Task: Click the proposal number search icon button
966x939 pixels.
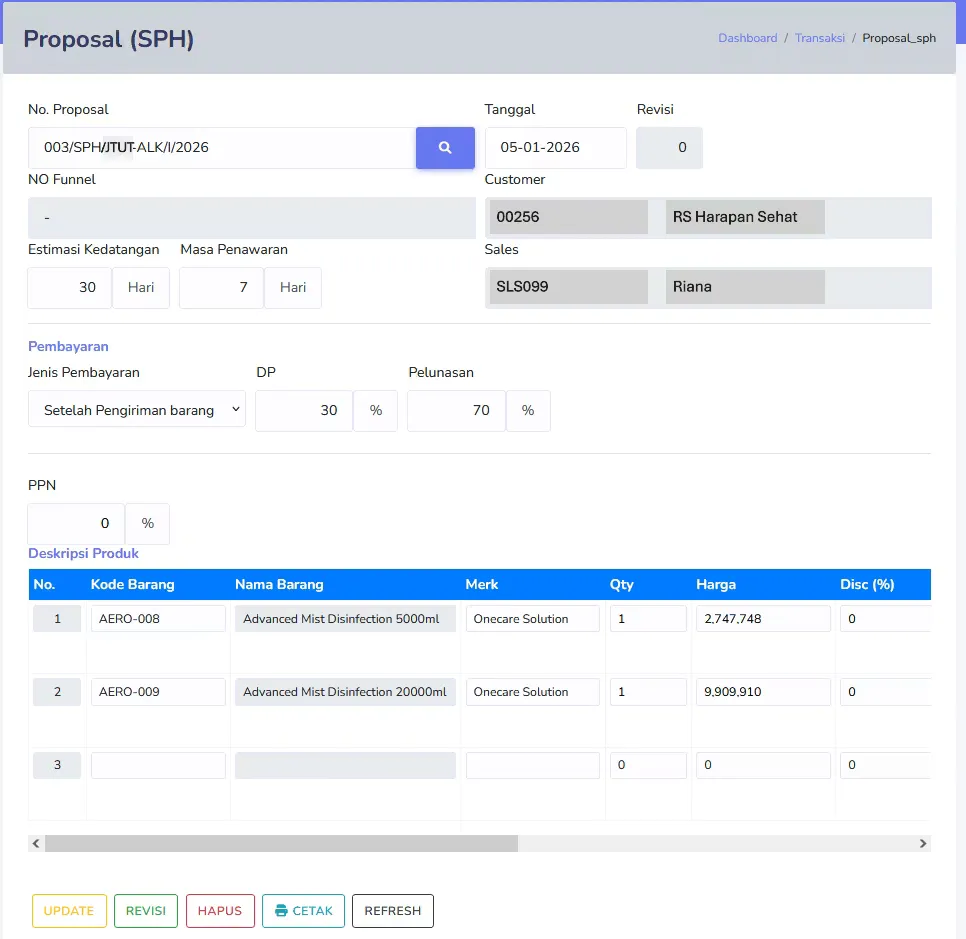Action: (445, 148)
